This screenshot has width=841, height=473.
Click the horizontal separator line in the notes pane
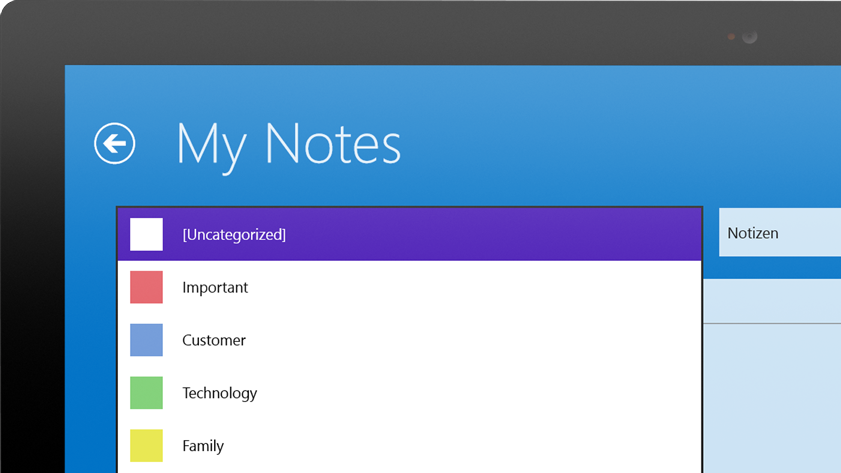pyautogui.click(x=771, y=323)
